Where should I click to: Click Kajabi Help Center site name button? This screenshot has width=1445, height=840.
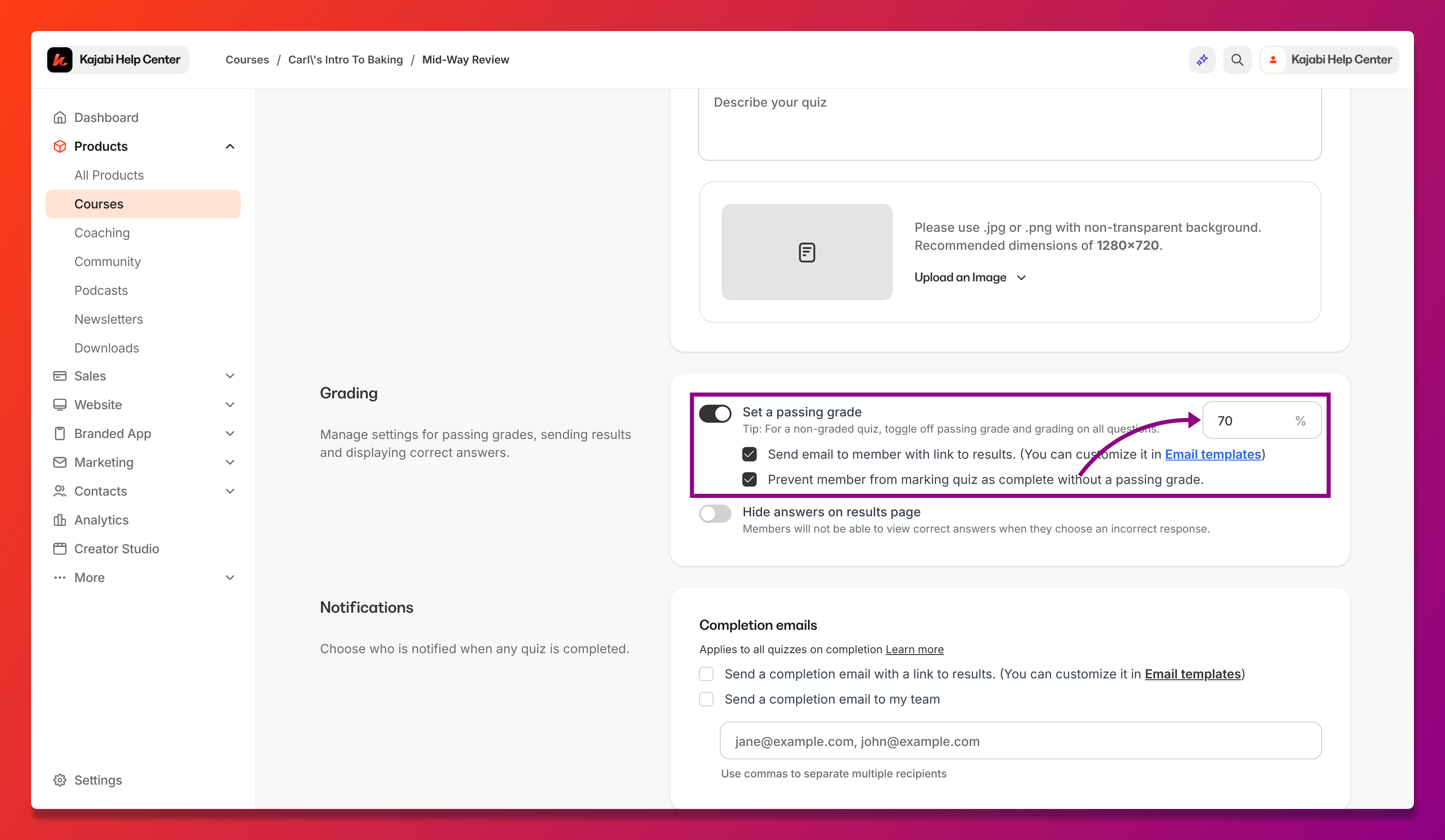pos(117,59)
